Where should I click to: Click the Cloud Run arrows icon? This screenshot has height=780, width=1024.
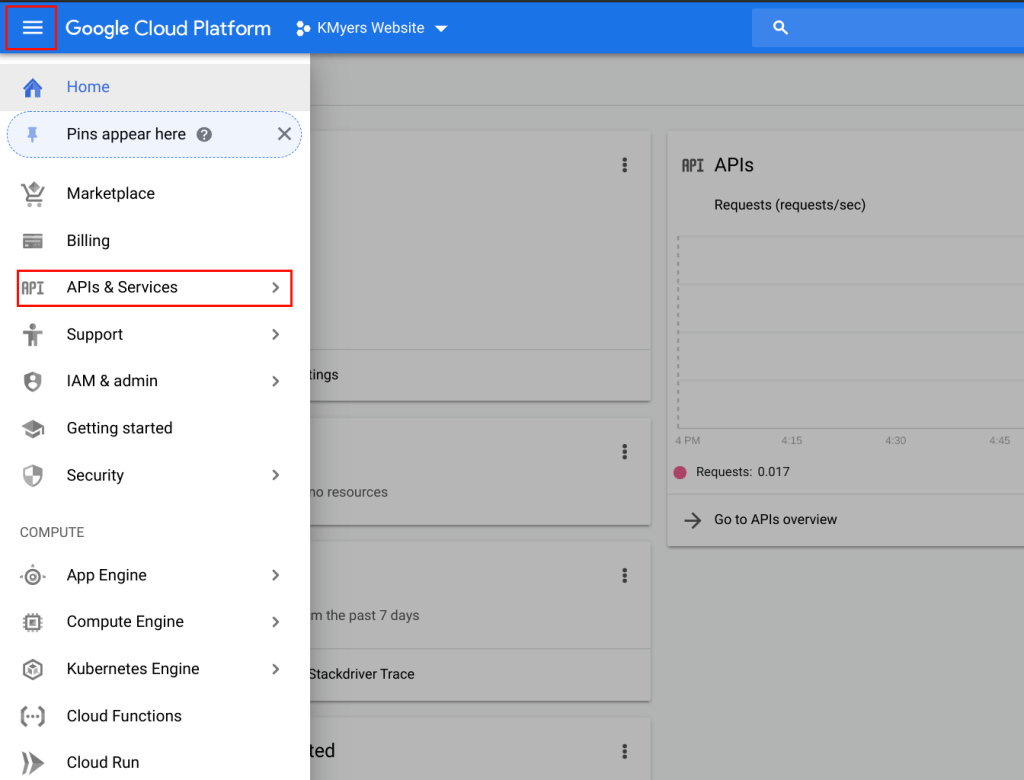(x=33, y=763)
